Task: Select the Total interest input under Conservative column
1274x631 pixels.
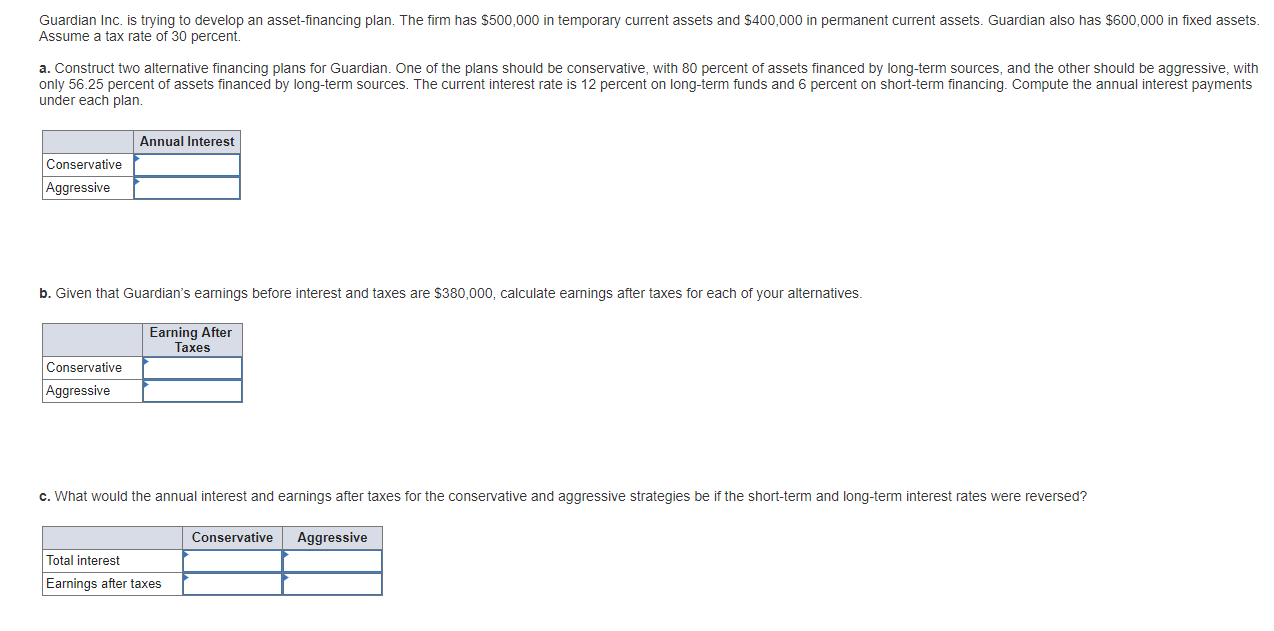Action: click(233, 560)
